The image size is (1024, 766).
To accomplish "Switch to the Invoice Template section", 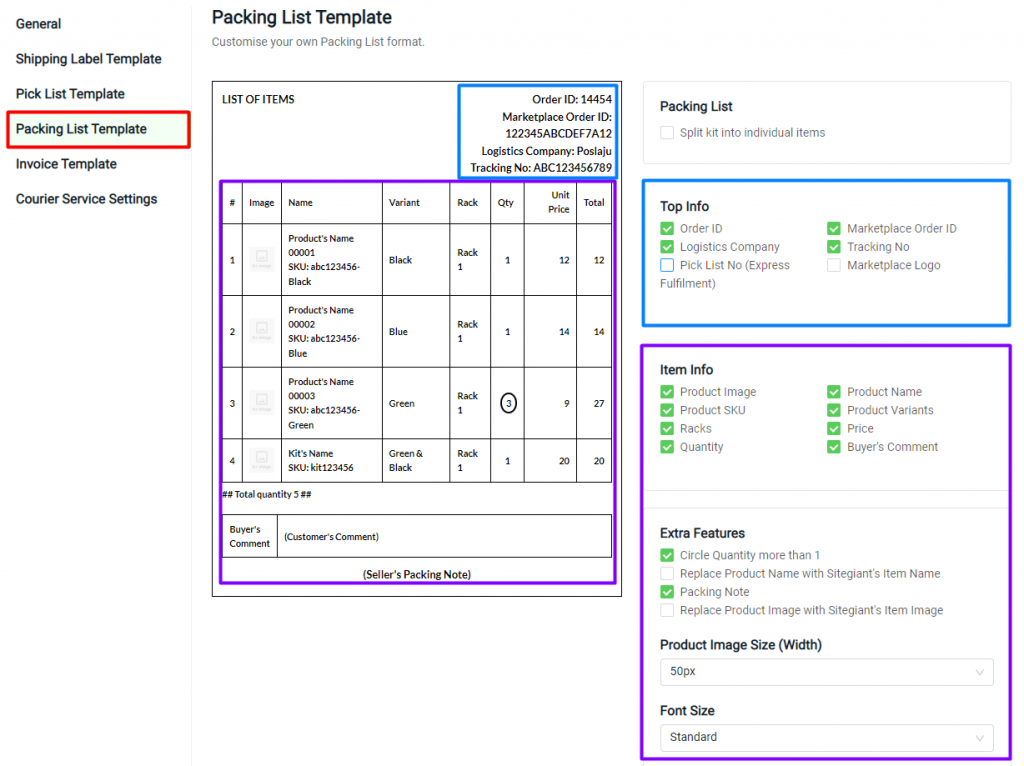I will coord(65,163).
